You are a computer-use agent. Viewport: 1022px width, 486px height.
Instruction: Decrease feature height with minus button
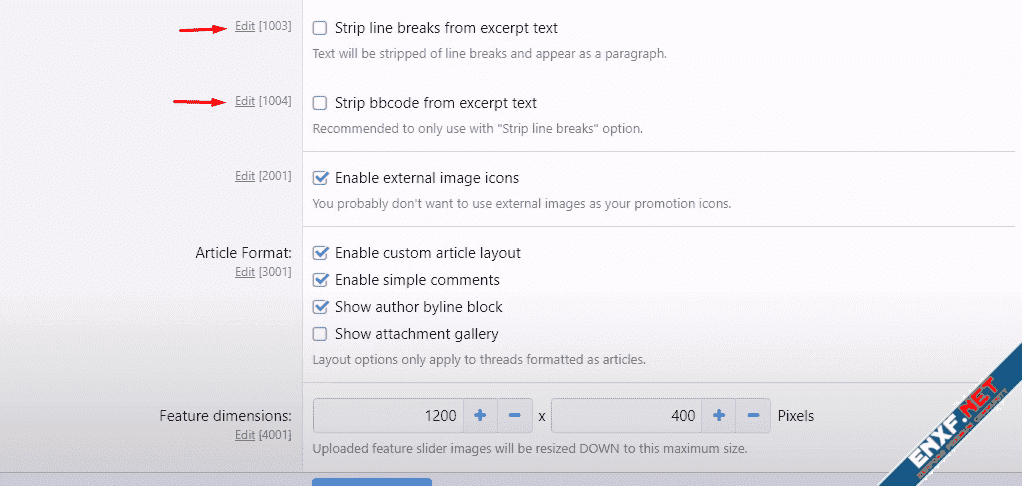[x=753, y=415]
